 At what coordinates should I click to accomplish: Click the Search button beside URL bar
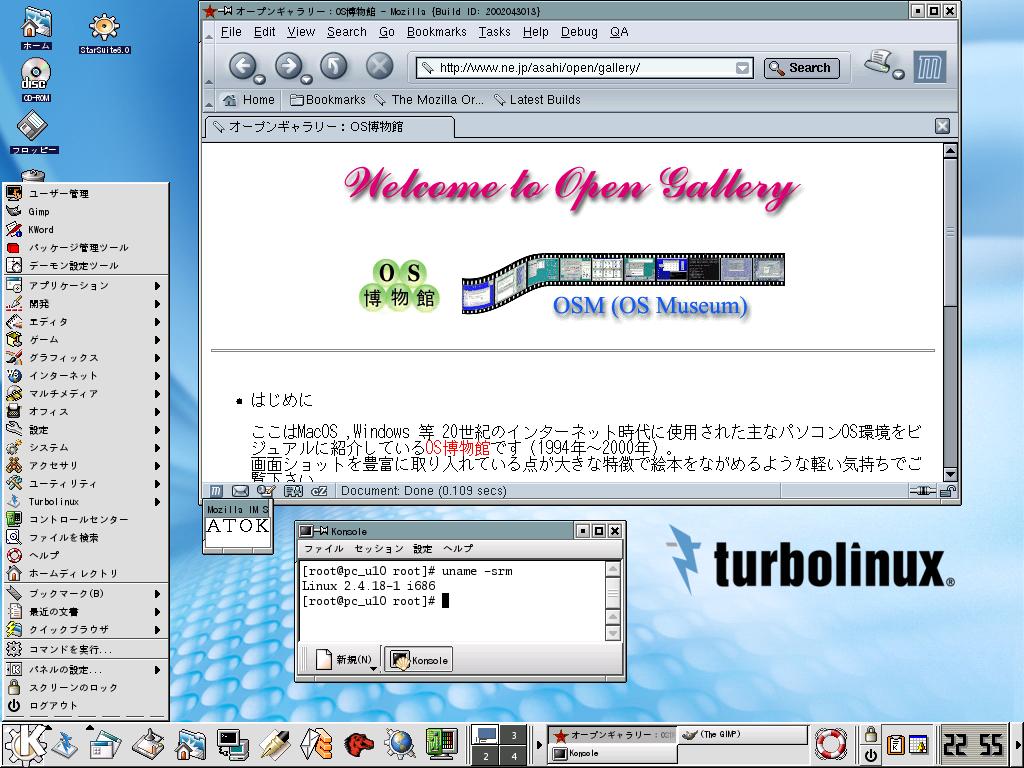pyautogui.click(x=802, y=68)
